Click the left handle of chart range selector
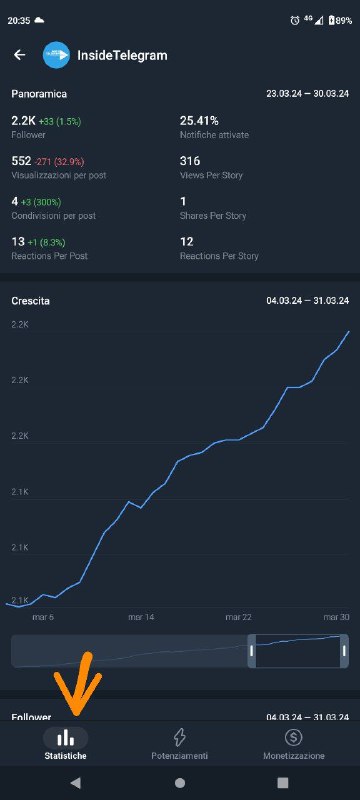 (x=251, y=651)
